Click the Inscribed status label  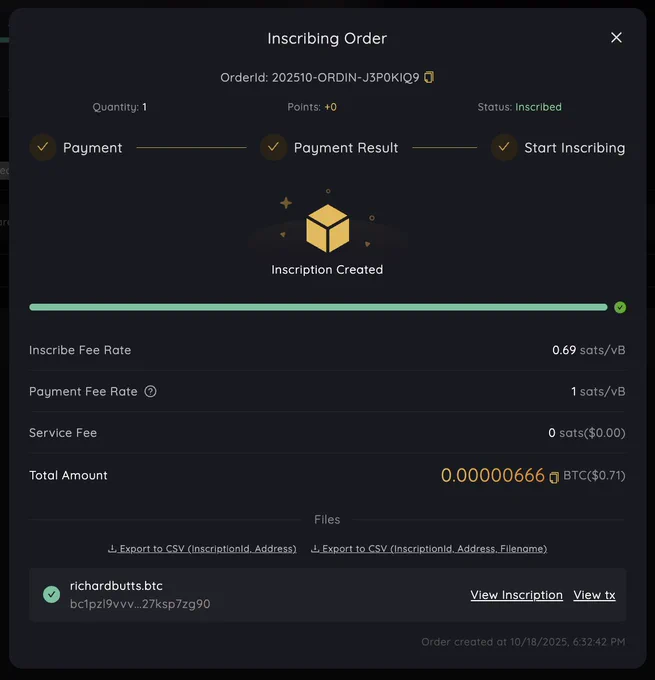click(538, 107)
